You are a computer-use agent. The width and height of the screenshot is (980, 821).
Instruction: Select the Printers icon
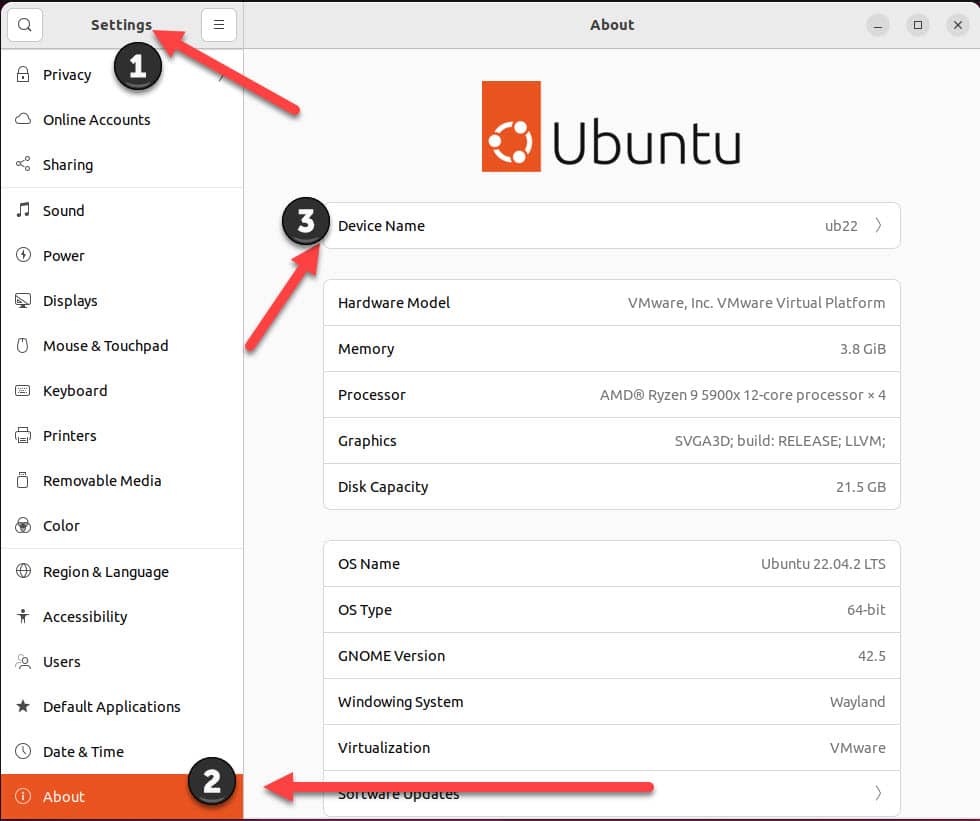(x=21, y=435)
